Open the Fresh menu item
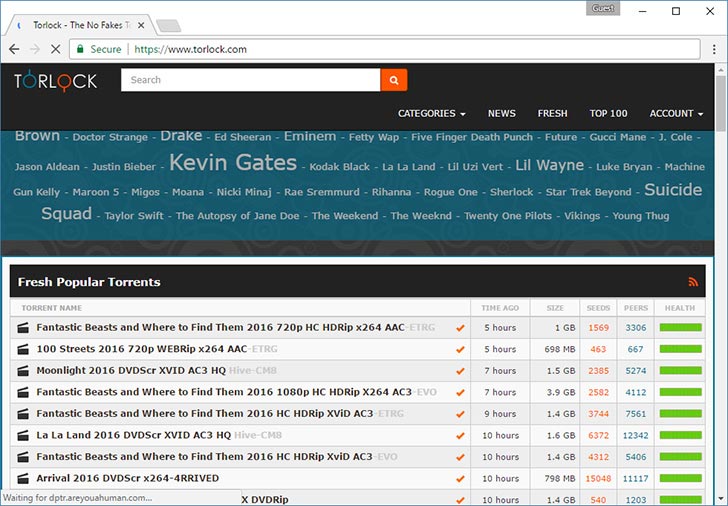The height and width of the screenshot is (506, 728). pos(552,113)
